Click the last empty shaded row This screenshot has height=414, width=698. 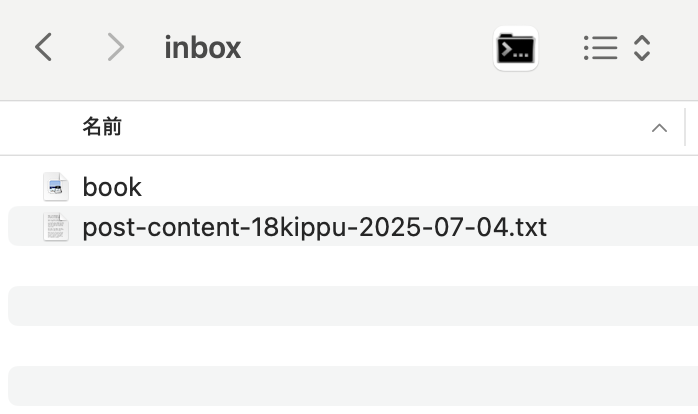(353, 386)
